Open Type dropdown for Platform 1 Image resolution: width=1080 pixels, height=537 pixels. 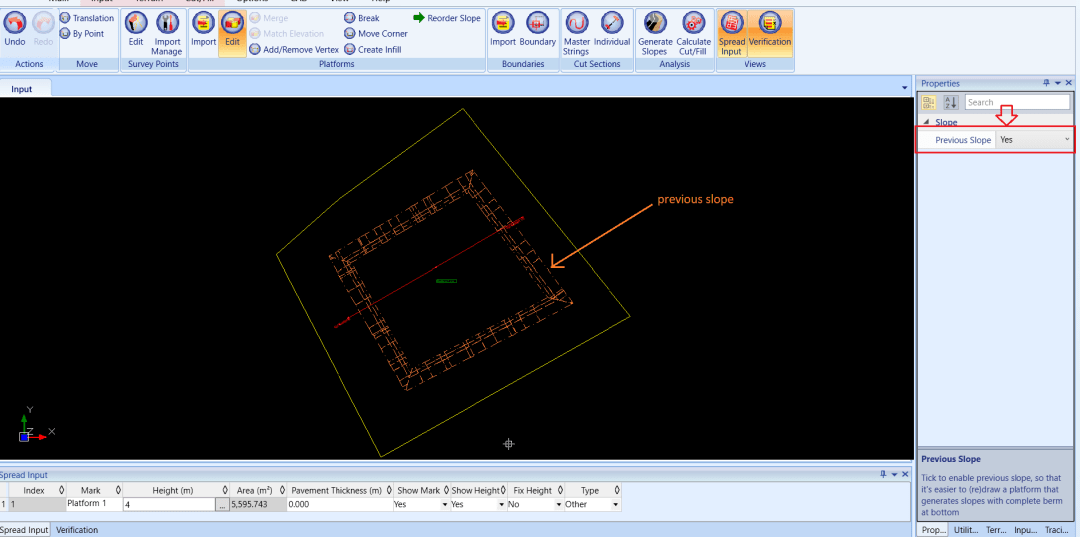coord(615,505)
